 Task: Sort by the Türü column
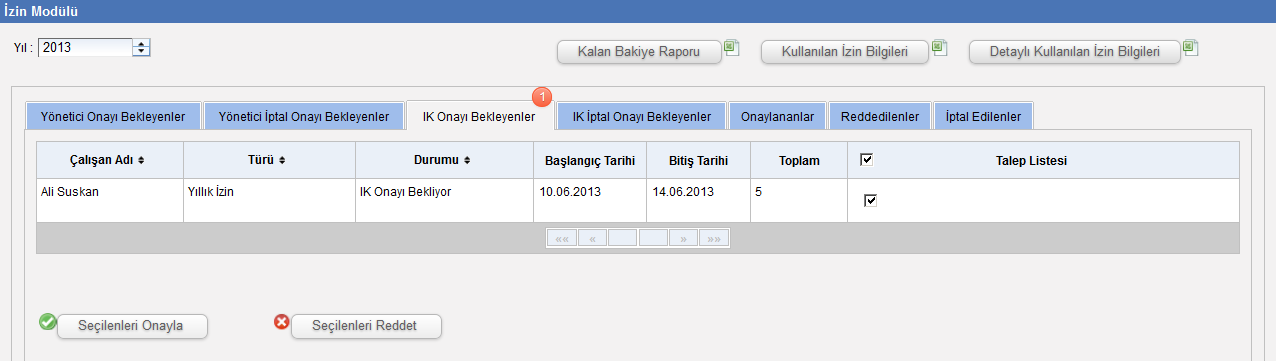[x=267, y=160]
